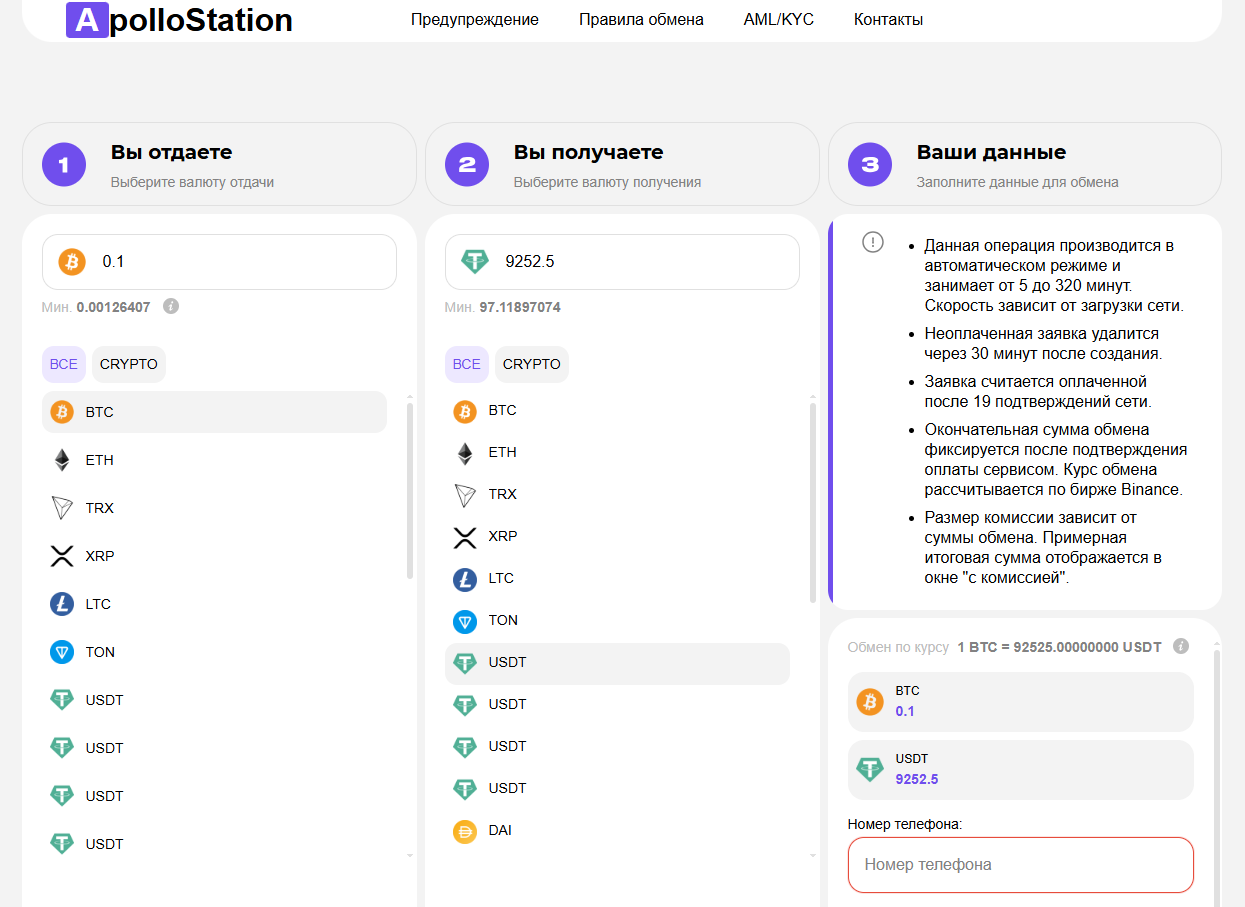Pick the TRX icon in the receive list
Viewport: 1245px width, 907px height.
click(465, 495)
